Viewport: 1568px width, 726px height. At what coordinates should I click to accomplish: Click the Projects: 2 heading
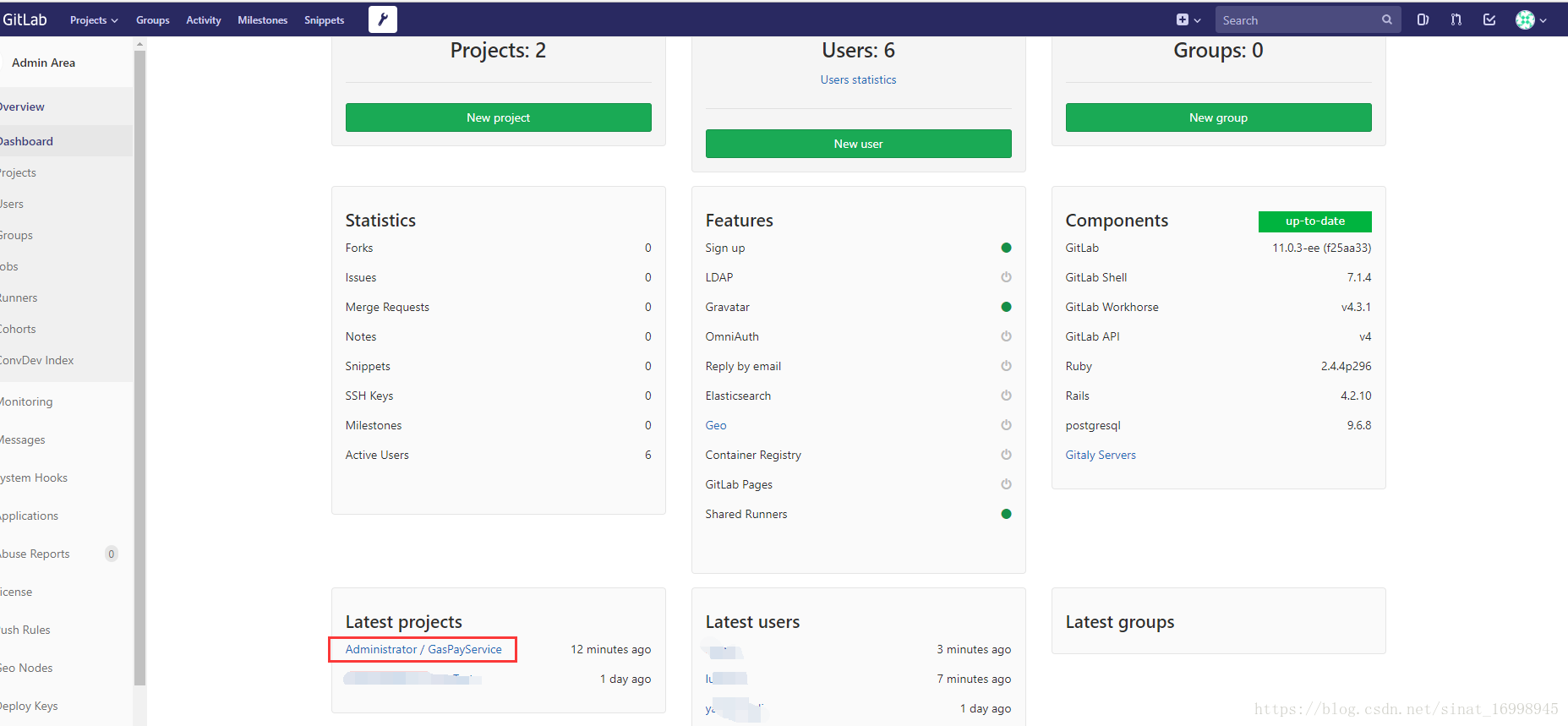(498, 51)
